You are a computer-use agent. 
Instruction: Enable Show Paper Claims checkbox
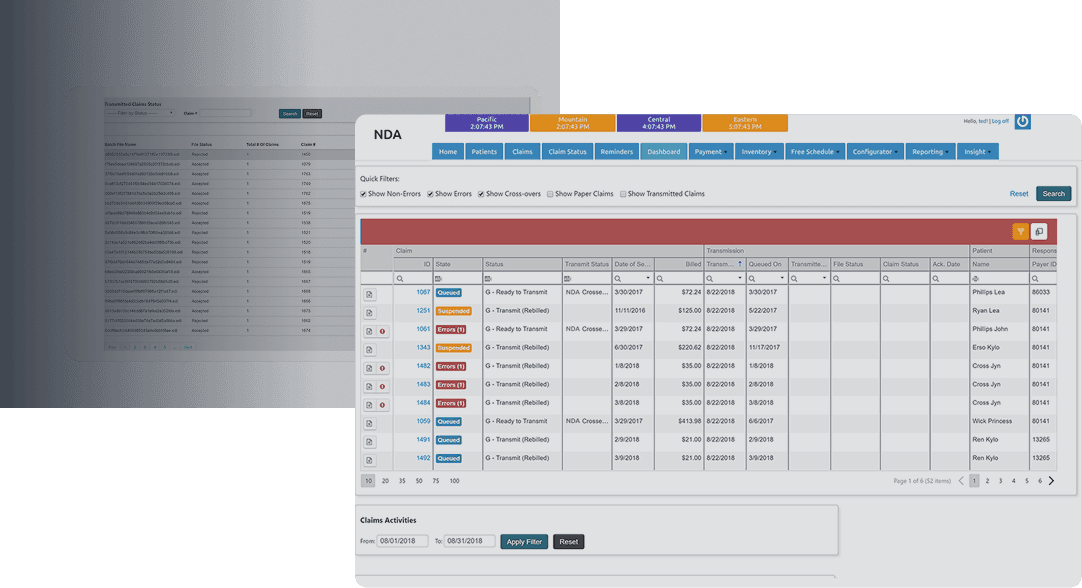point(551,194)
